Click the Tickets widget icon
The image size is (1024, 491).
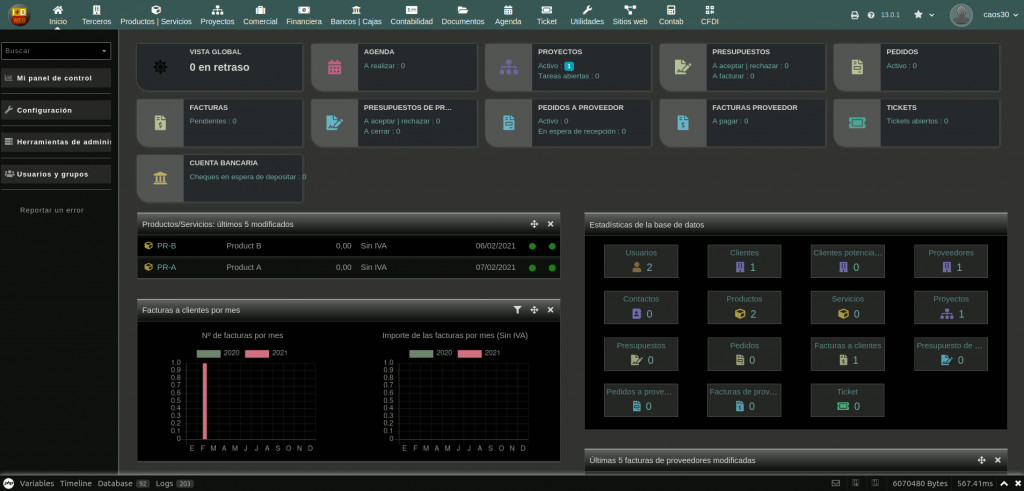857,122
